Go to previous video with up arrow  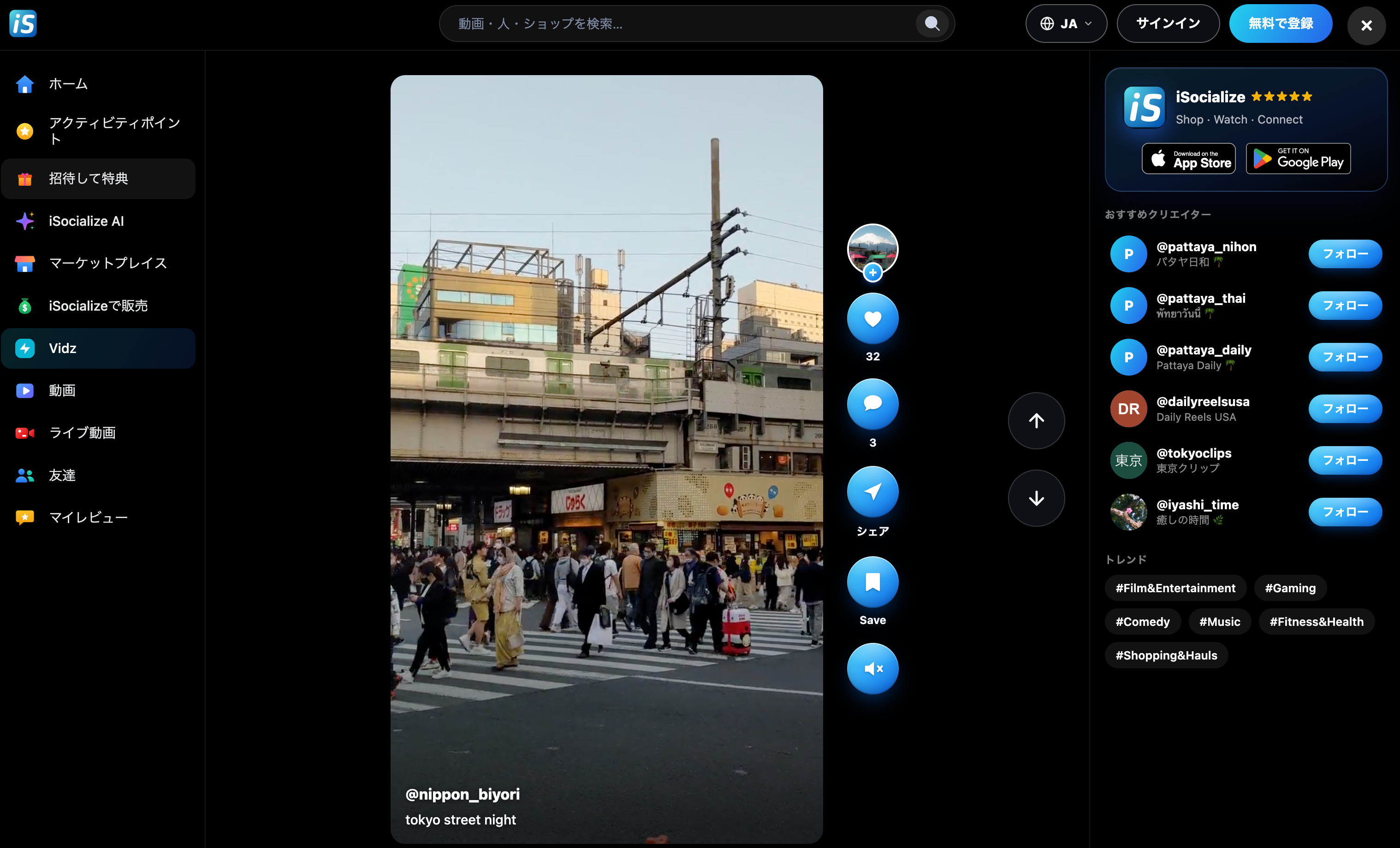[1036, 421]
